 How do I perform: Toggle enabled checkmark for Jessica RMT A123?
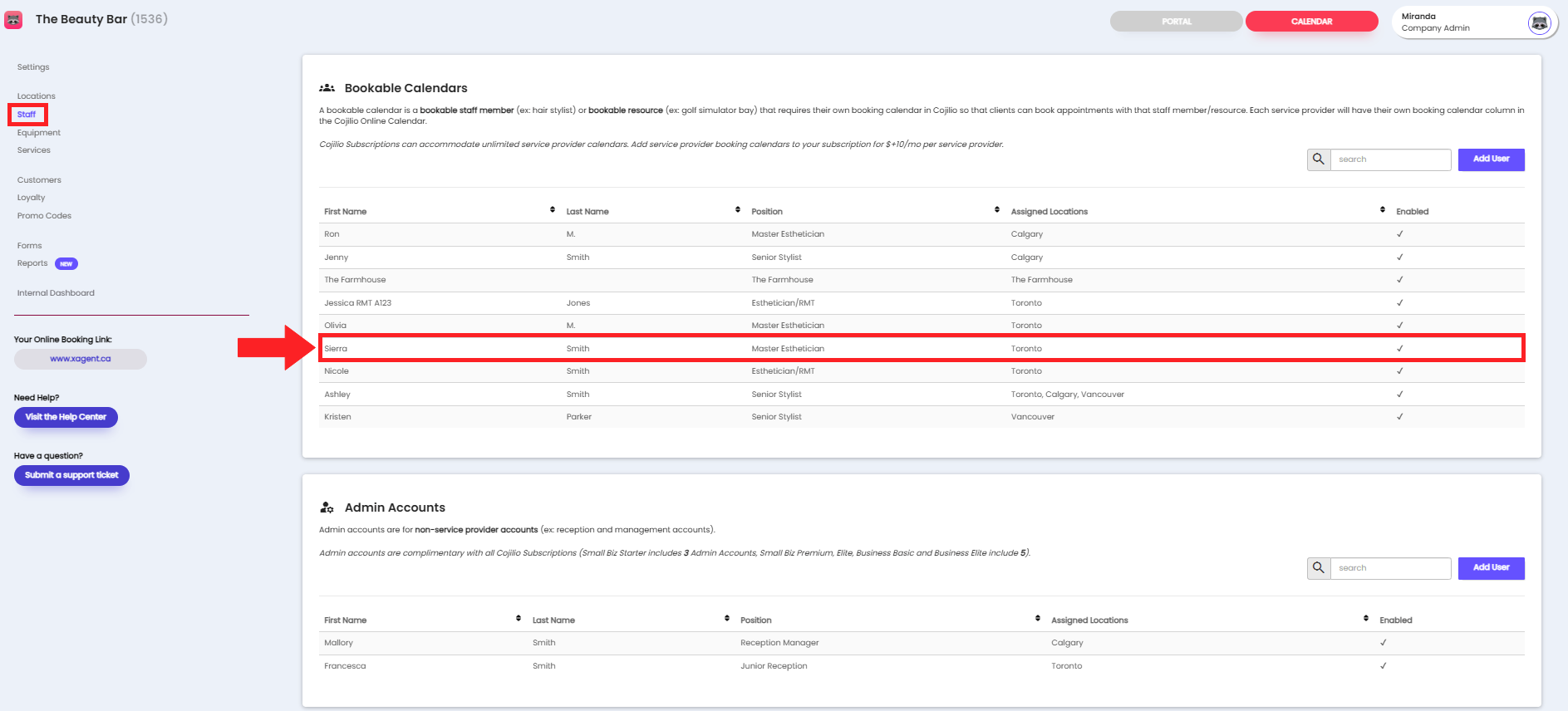(x=1400, y=303)
